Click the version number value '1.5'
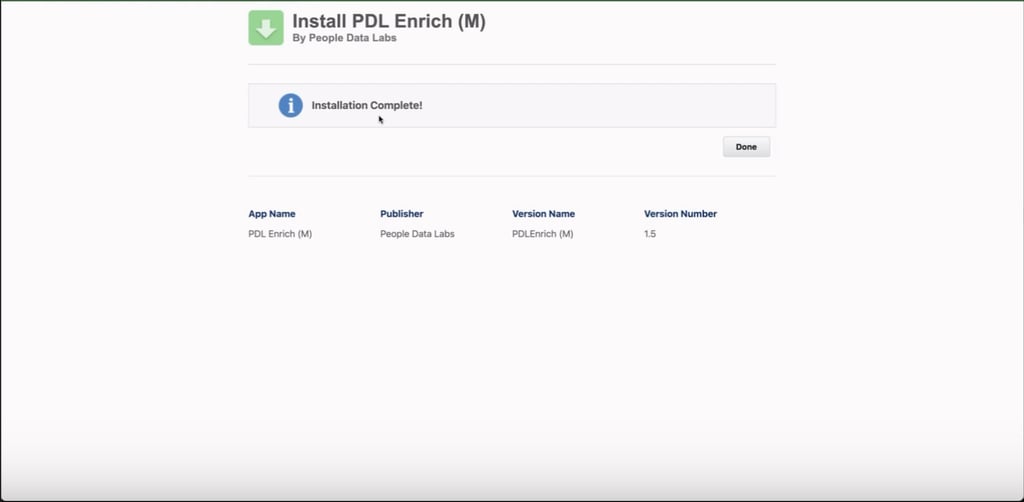The height and width of the screenshot is (502, 1024). click(x=650, y=234)
